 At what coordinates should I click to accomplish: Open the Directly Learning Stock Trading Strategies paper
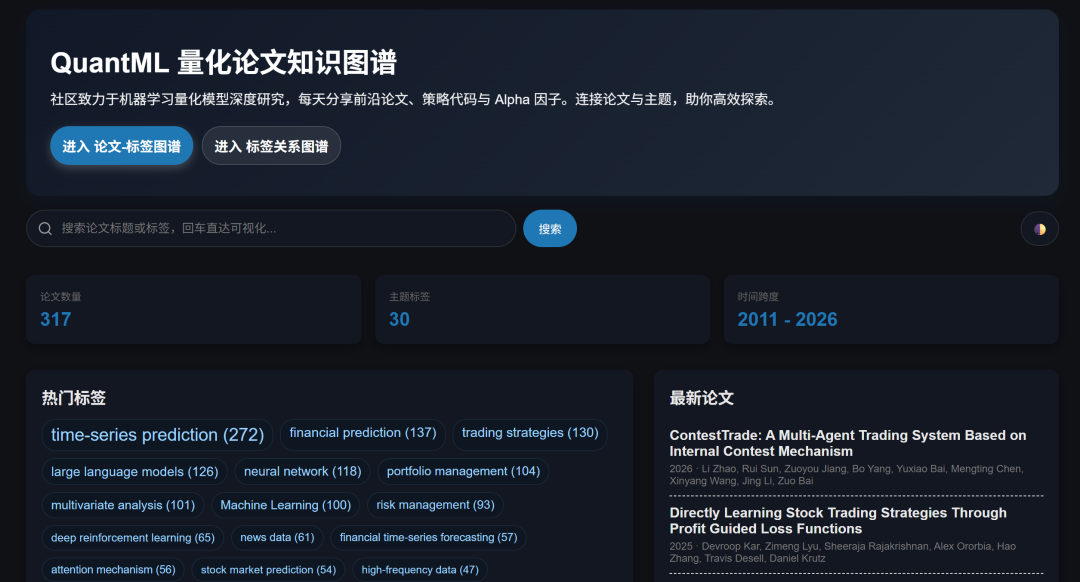(x=837, y=520)
